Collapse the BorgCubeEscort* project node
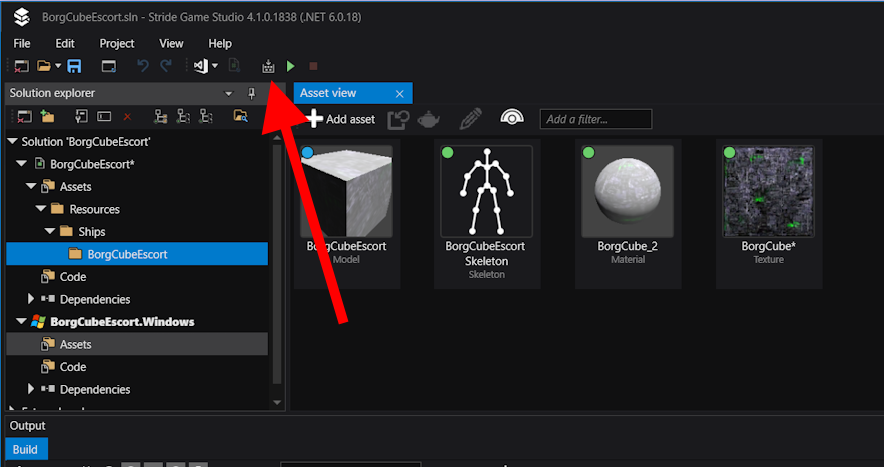Screen dimensions: 884x467 click(x=21, y=164)
